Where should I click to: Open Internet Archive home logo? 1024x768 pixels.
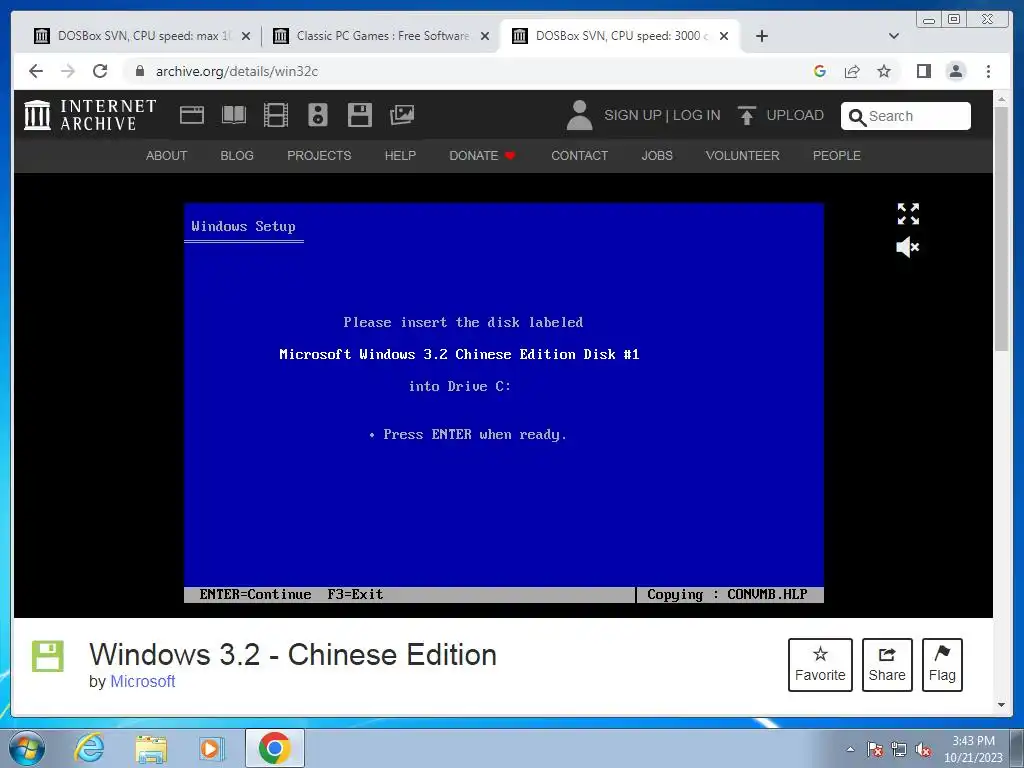[x=90, y=115]
